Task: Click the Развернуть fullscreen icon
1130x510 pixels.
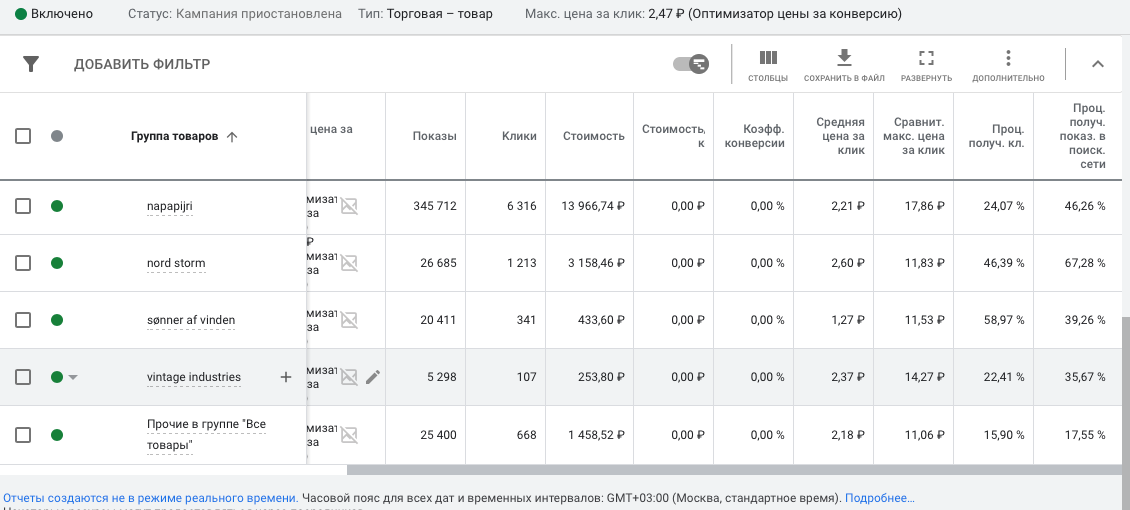Action: (926, 59)
